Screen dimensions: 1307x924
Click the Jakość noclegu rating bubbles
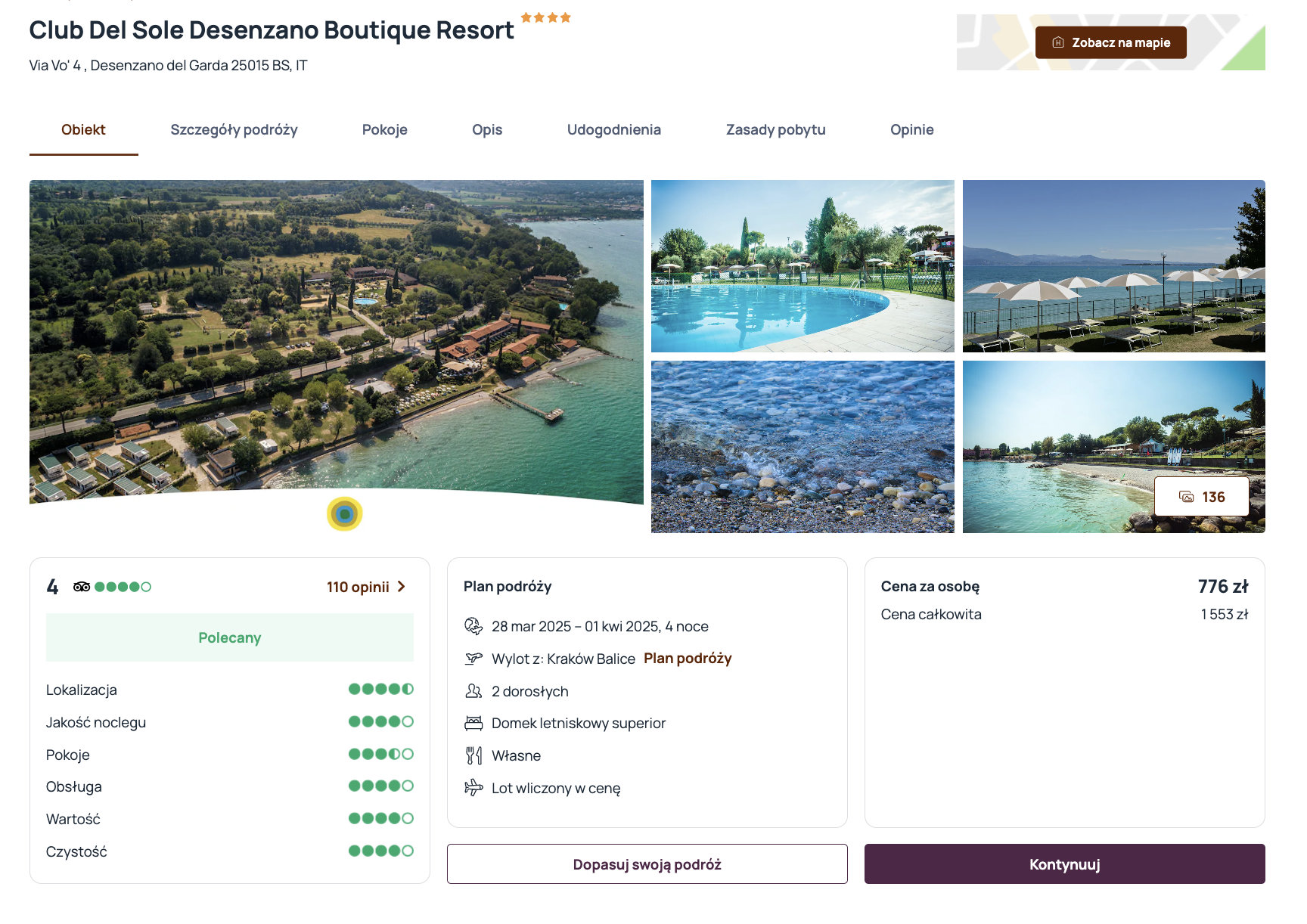click(380, 721)
